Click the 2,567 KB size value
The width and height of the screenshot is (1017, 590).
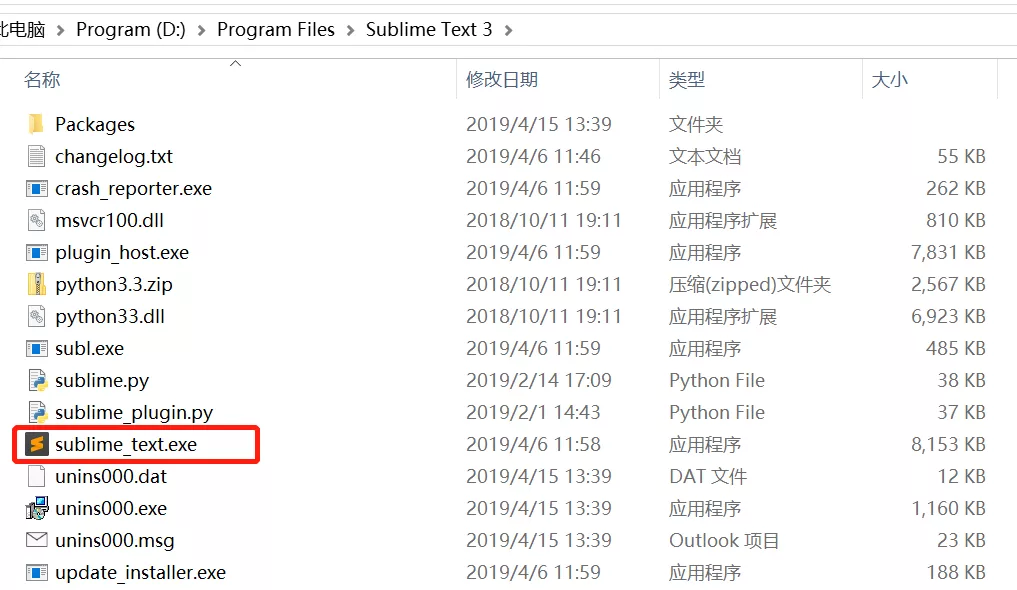click(948, 285)
